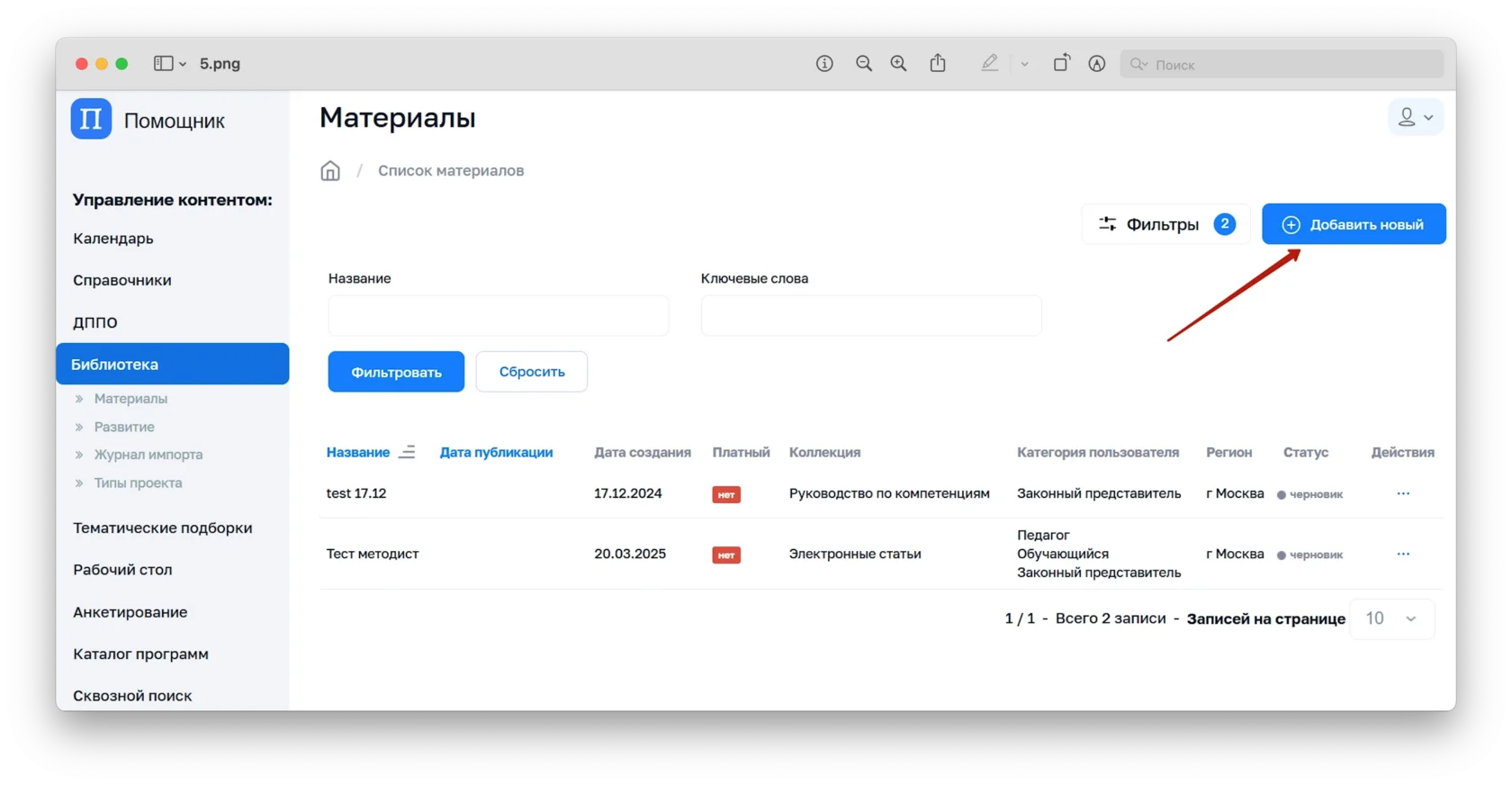The image size is (1512, 785).
Task: Click the Помощник logo icon
Action: point(91,120)
